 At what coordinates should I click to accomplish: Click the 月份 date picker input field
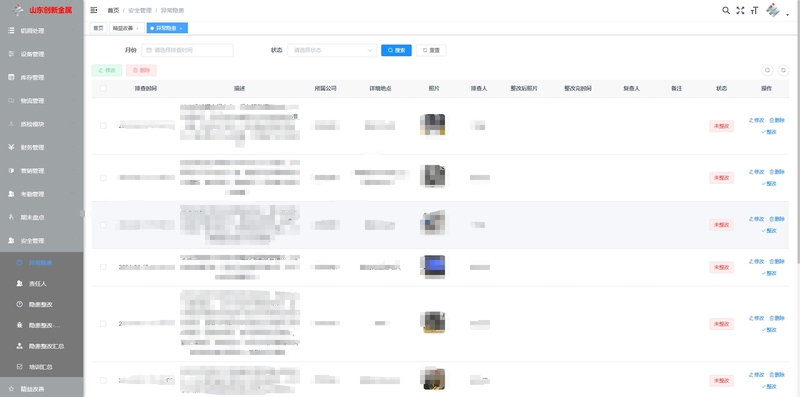tap(187, 50)
